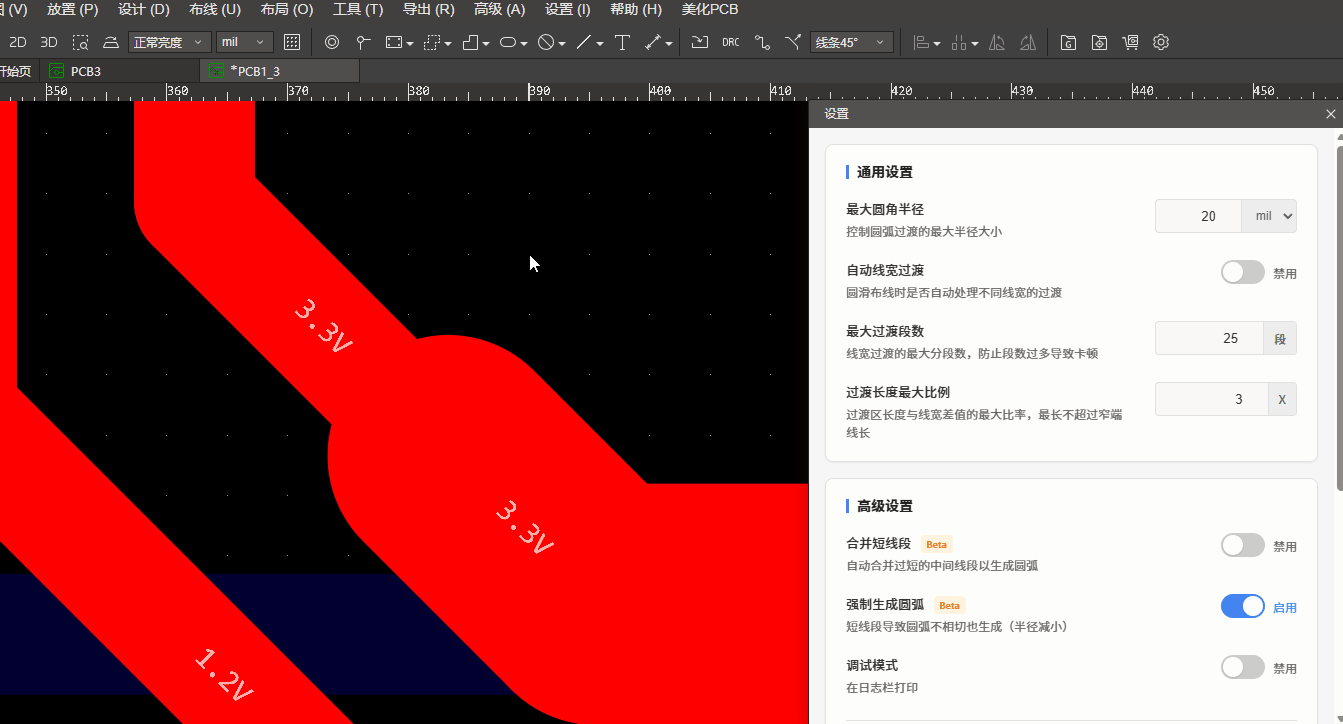Open the 布线 (U) menu
Screen dimensions: 1343x724
(x=215, y=9)
